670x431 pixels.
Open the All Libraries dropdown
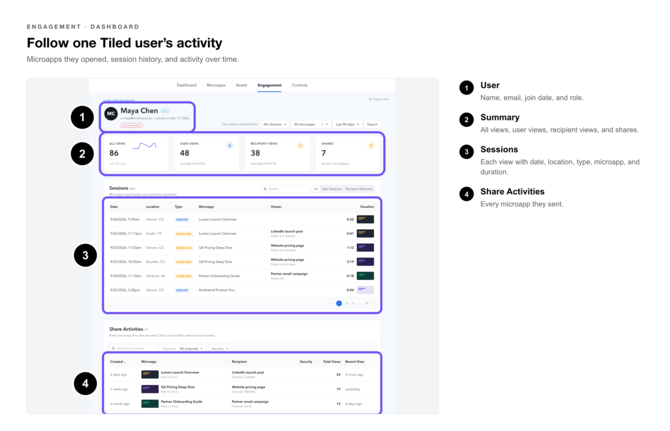coord(274,124)
